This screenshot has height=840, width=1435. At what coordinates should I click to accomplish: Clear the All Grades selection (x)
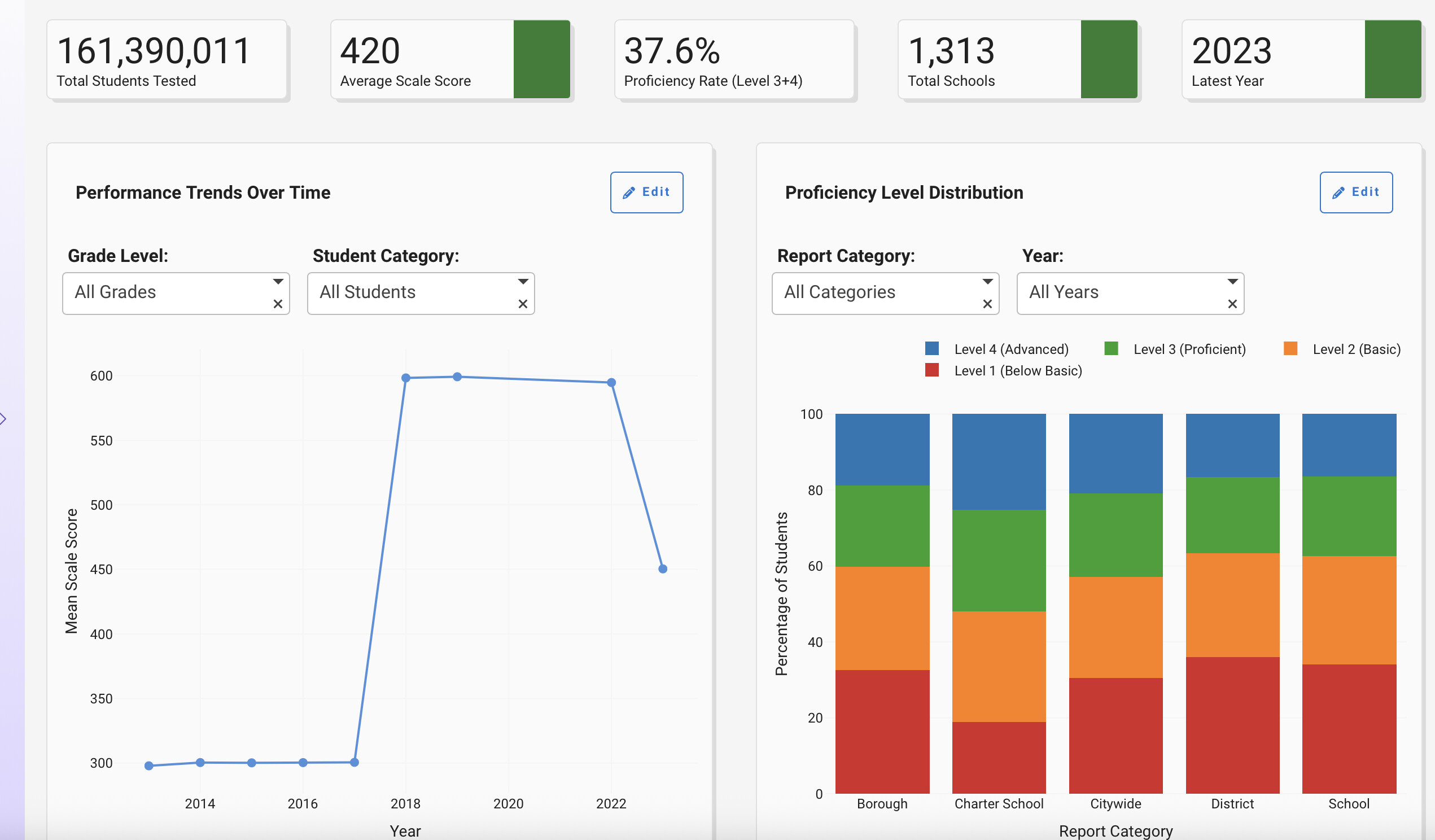point(278,304)
